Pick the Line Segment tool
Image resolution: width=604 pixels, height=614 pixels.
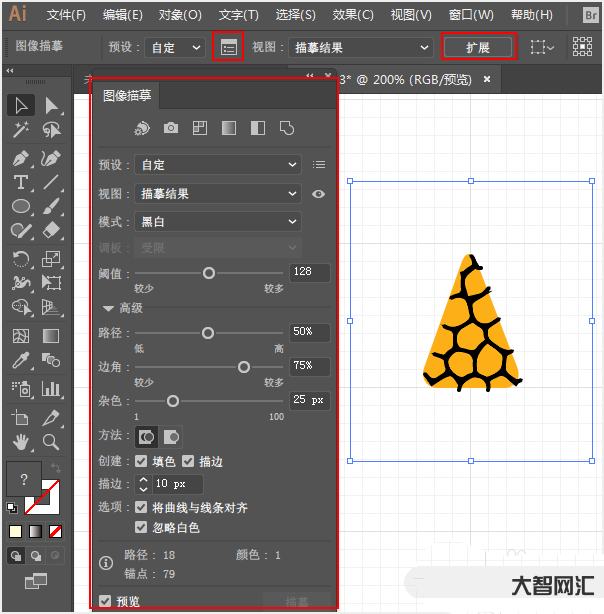pyautogui.click(x=51, y=182)
